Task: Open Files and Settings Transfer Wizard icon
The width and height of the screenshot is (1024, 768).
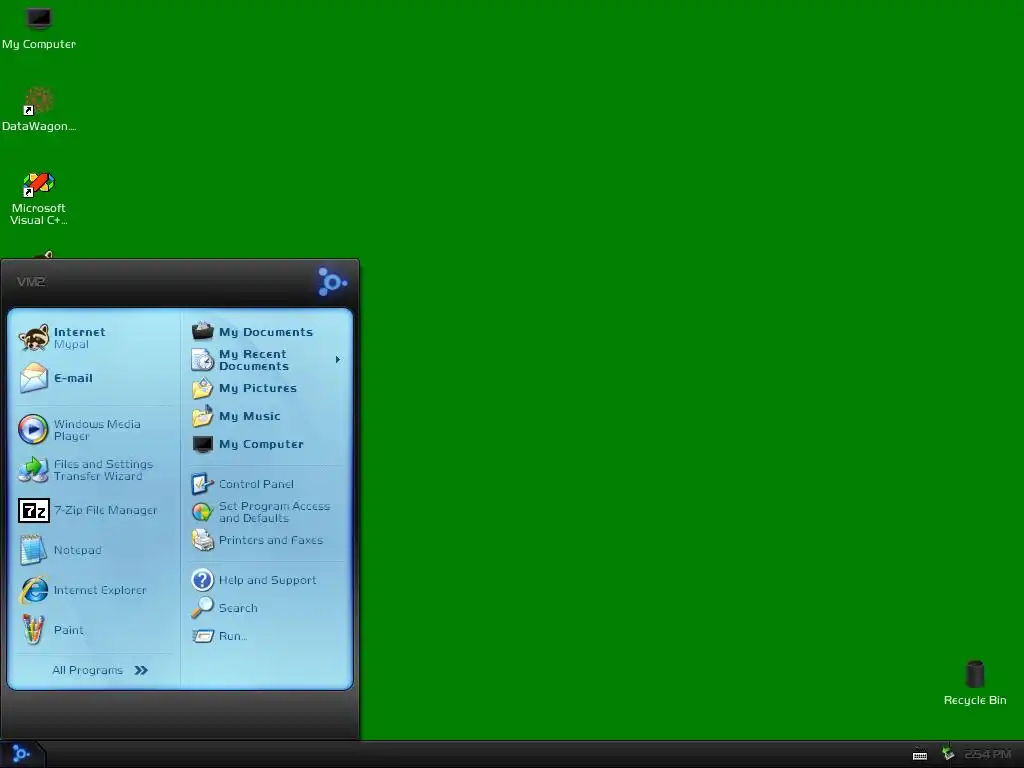Action: click(33, 470)
